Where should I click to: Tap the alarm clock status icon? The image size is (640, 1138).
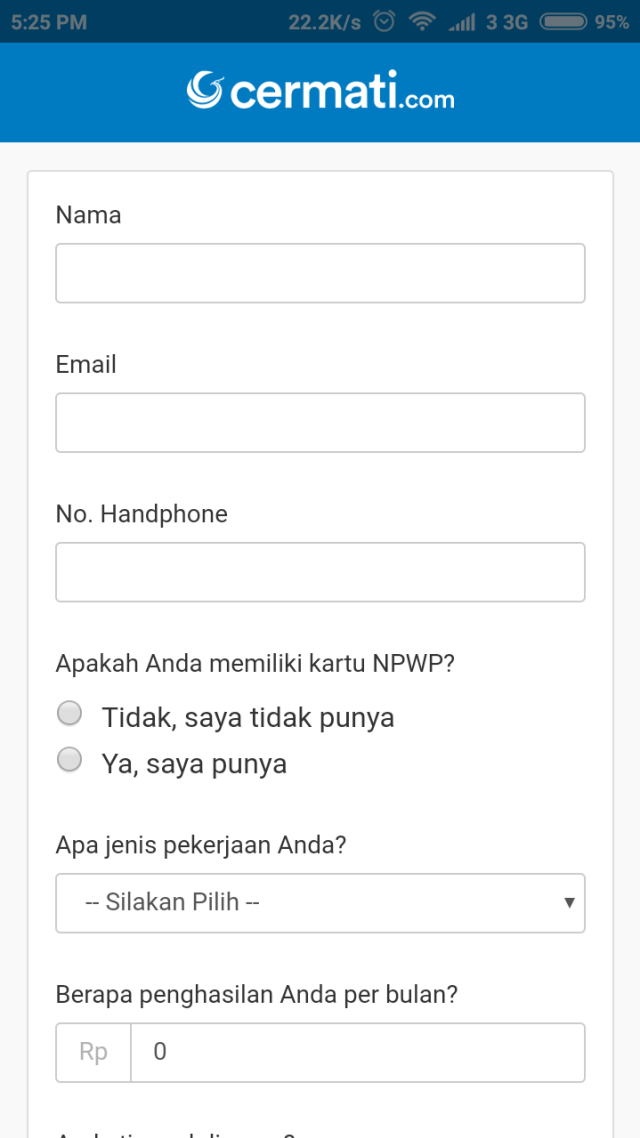(x=384, y=22)
